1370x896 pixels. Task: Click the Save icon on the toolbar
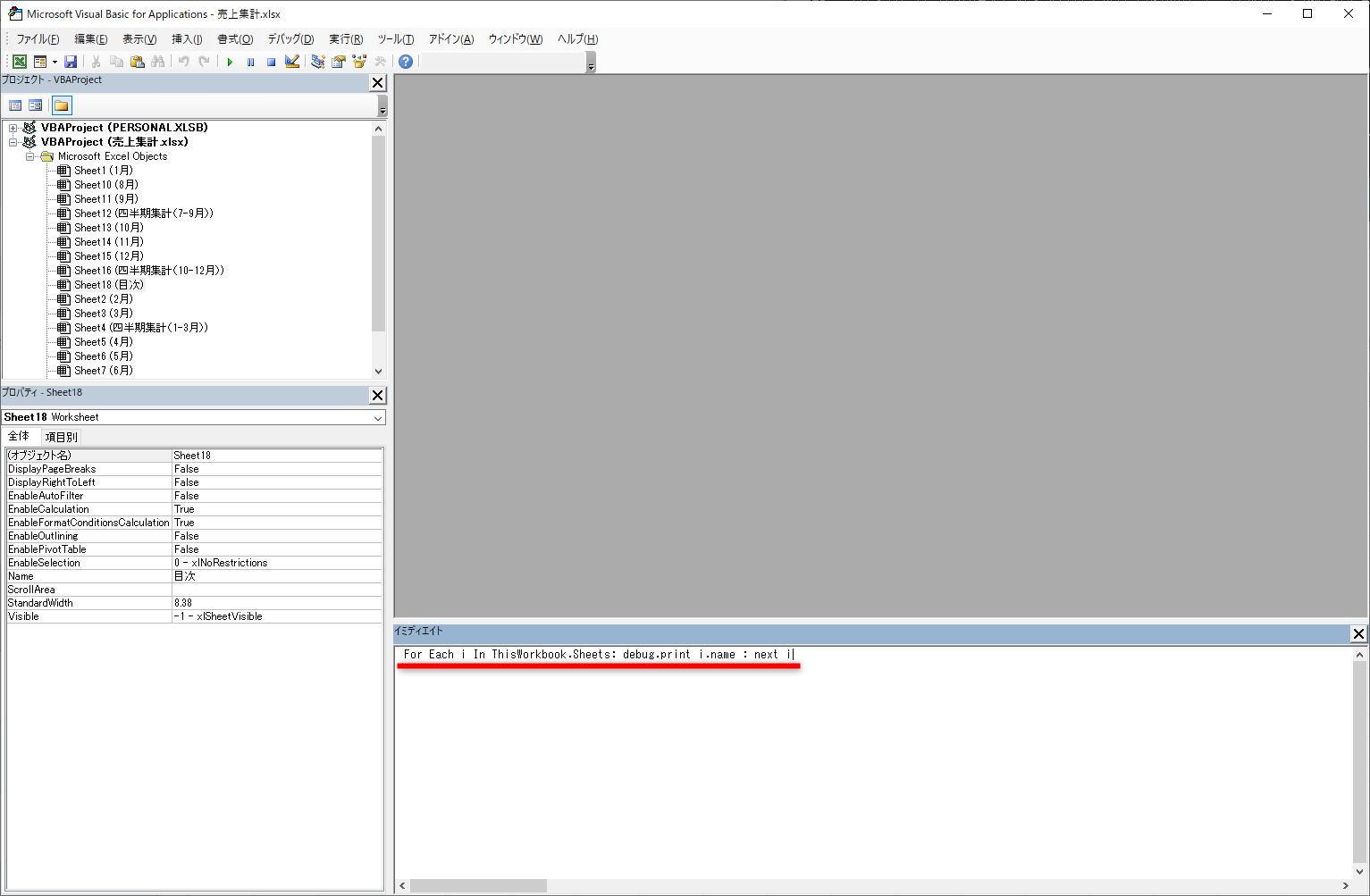71,61
